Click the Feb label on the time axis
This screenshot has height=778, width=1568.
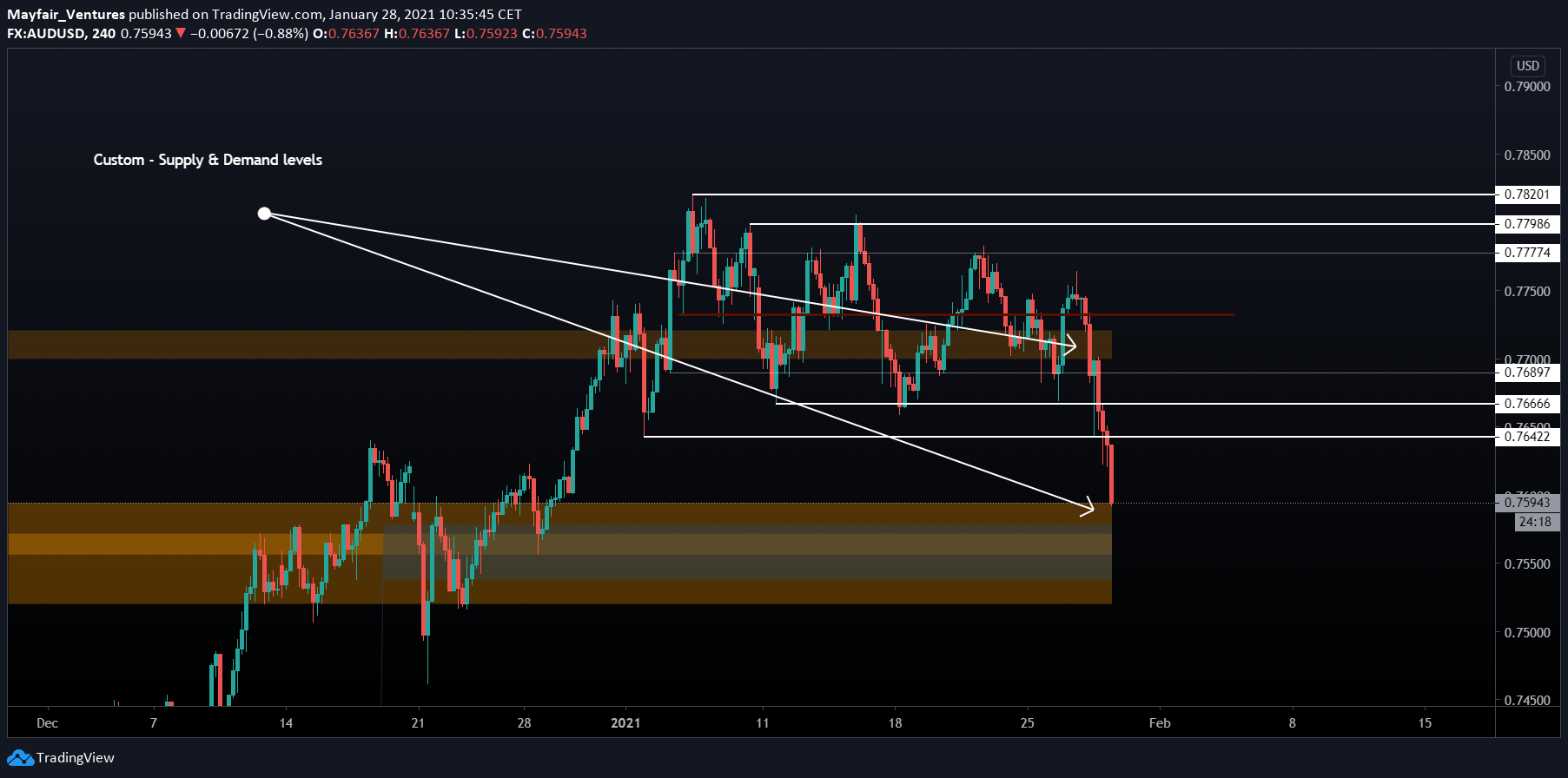1160,723
